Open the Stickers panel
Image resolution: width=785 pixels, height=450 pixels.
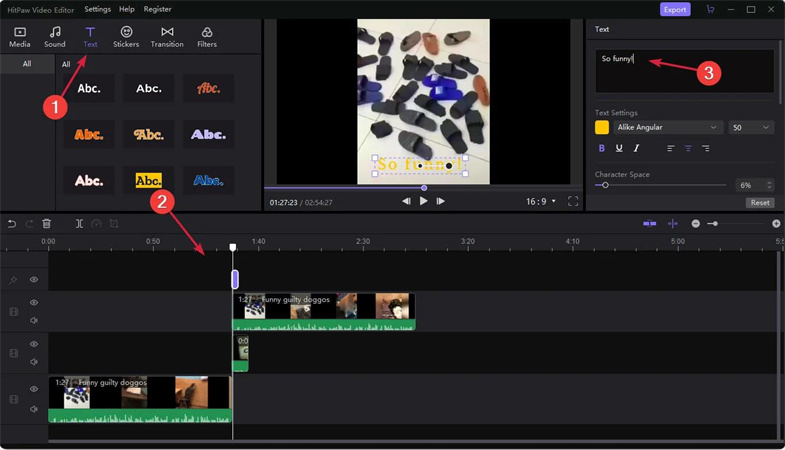click(126, 37)
